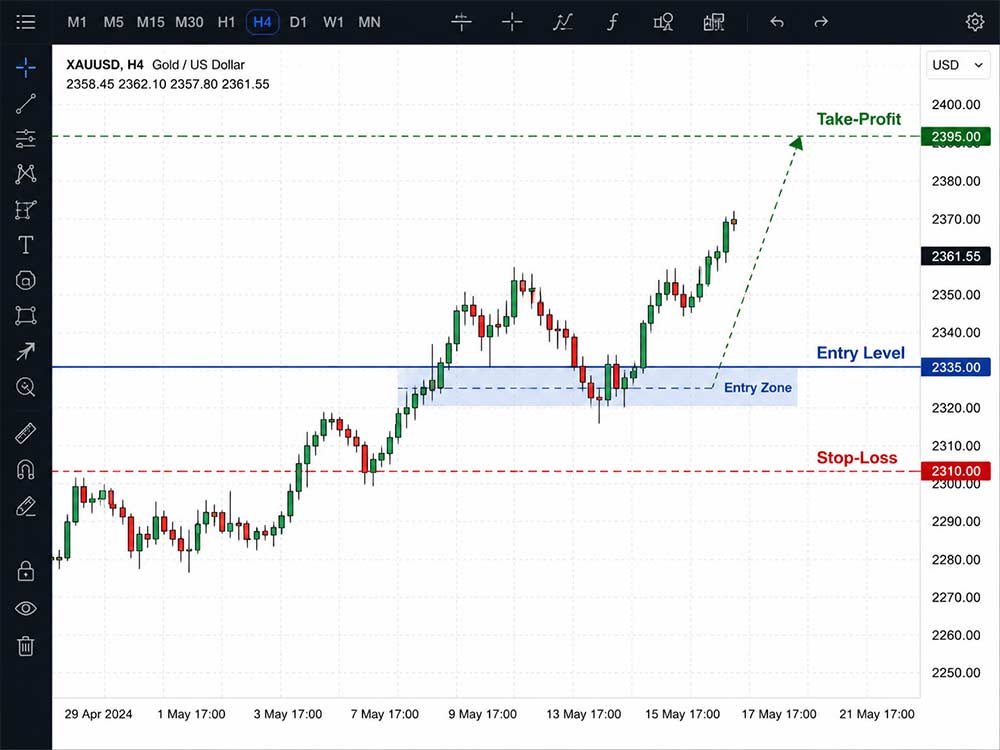This screenshot has width=1000, height=750.
Task: Click the 9 May 17:00 time label
Action: click(482, 714)
